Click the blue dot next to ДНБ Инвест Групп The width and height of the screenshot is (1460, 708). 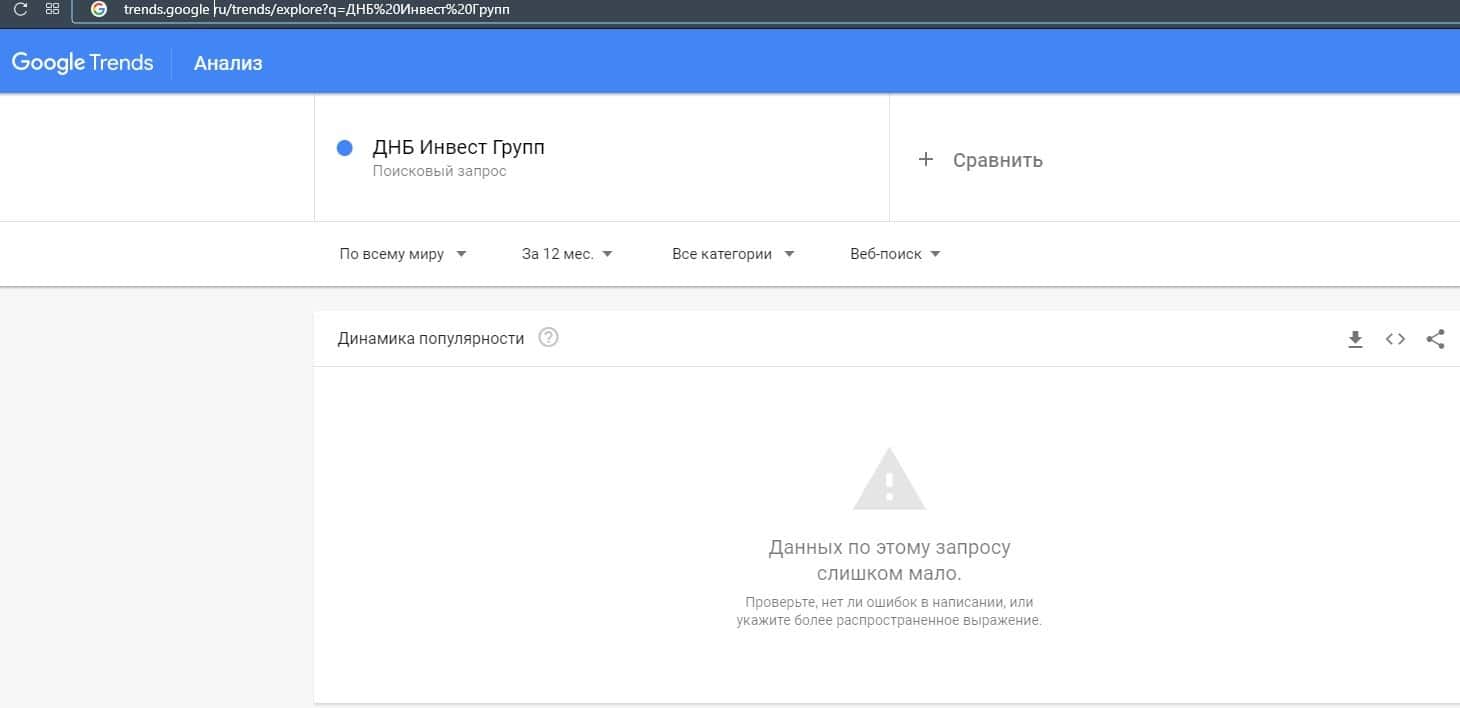345,148
